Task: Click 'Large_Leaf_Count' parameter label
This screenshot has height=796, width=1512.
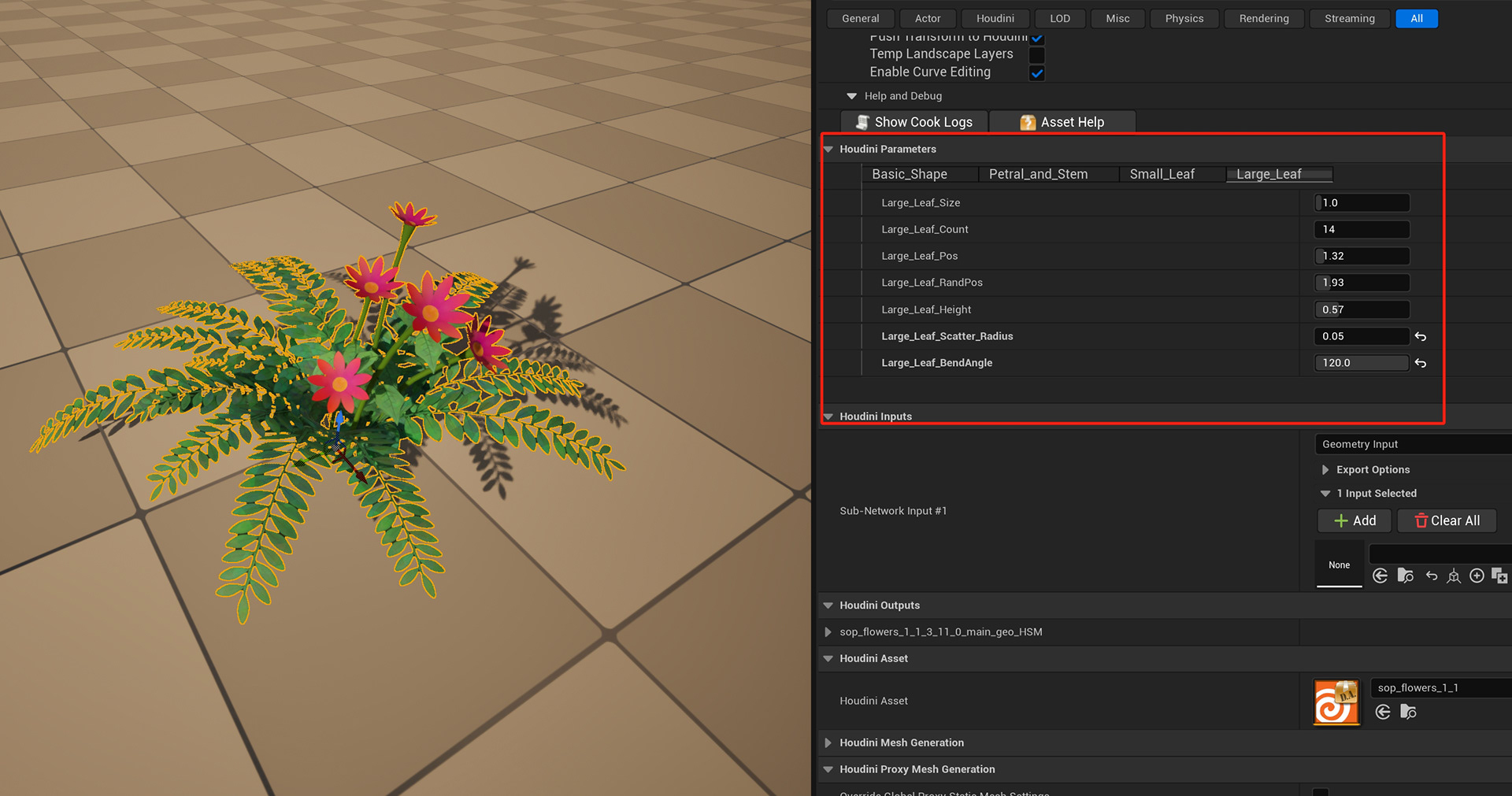Action: [925, 229]
